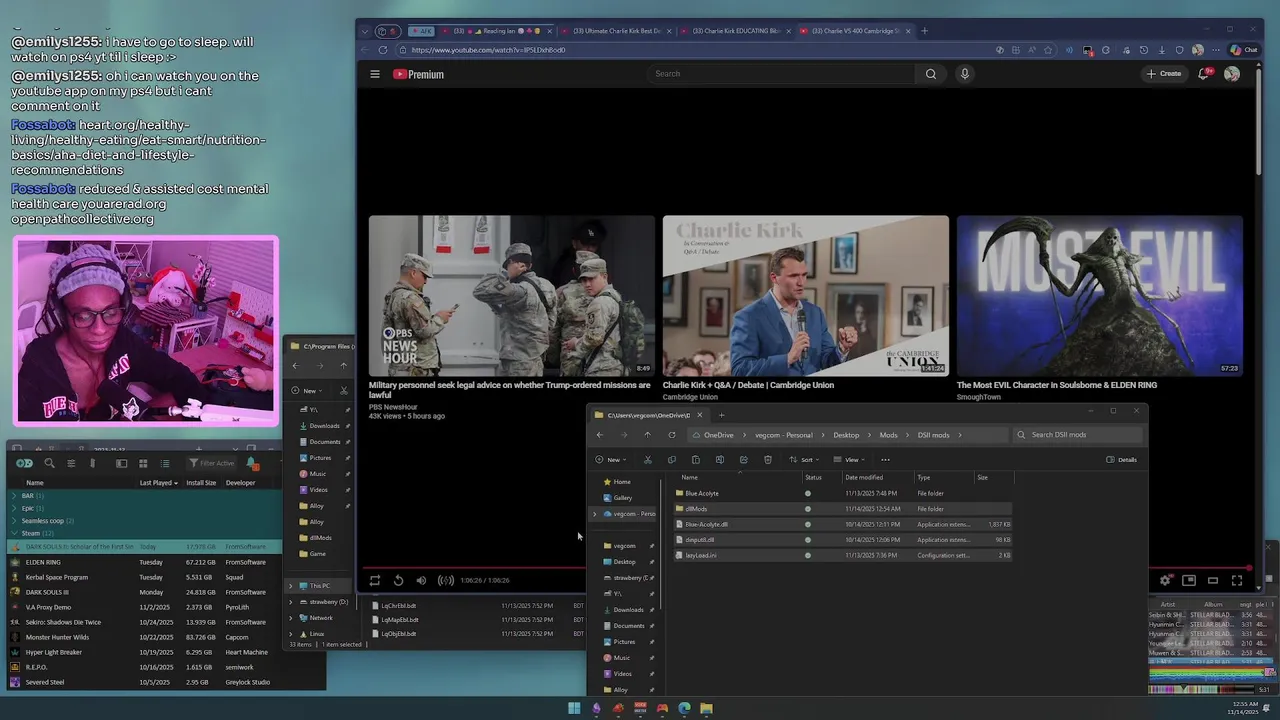Open the miniplayer from the video controls
The width and height of the screenshot is (1280, 720).
click(1189, 580)
